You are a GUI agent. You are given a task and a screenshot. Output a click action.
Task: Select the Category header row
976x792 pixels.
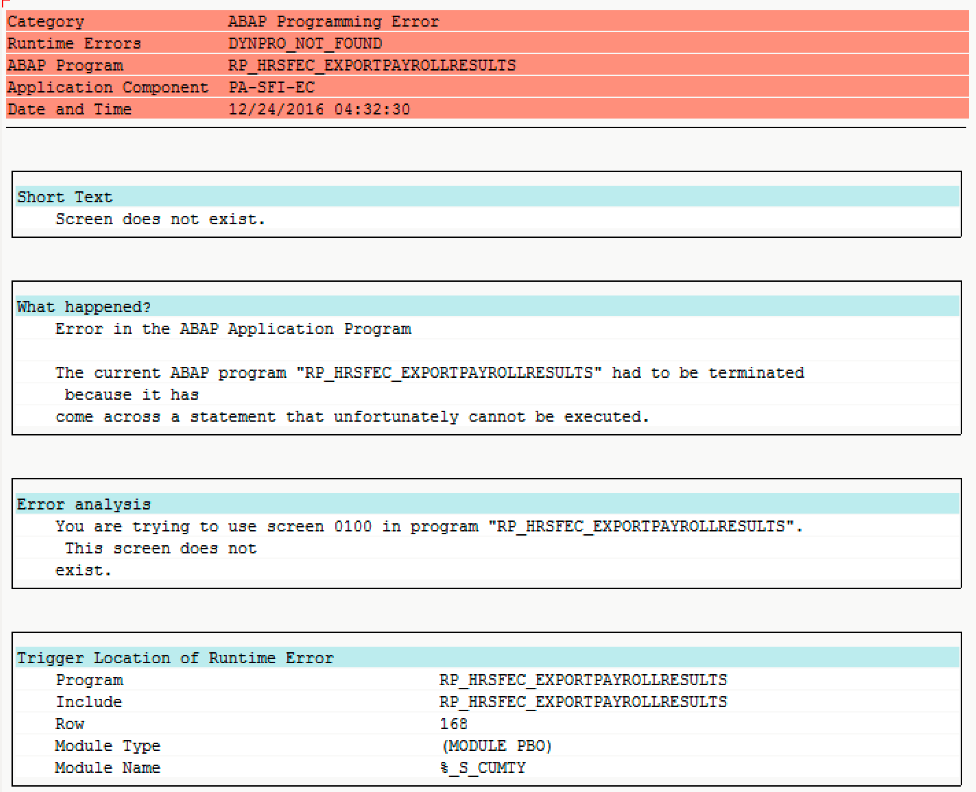pyautogui.click(x=487, y=21)
